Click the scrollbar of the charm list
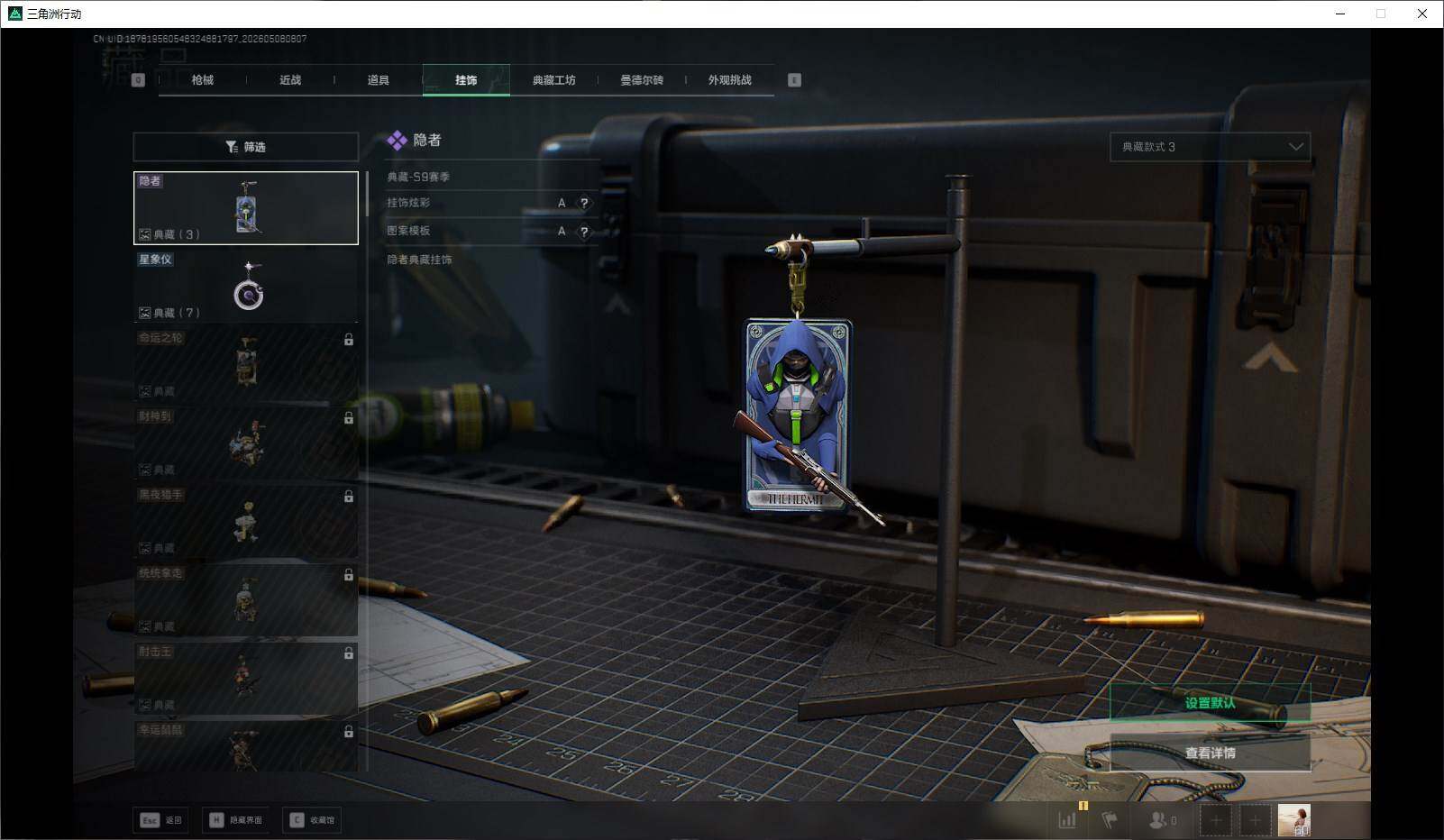Viewport: 1444px width, 840px height. tap(367, 194)
